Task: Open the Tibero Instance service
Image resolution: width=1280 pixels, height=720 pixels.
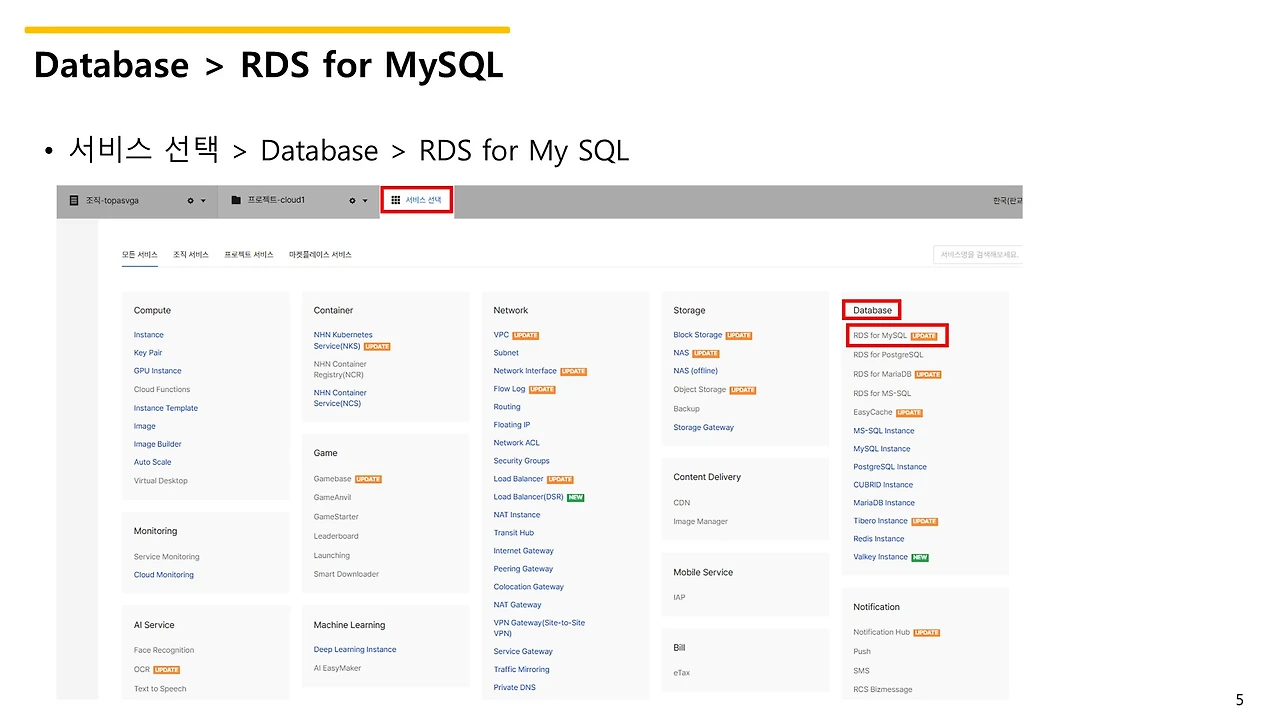Action: [880, 521]
